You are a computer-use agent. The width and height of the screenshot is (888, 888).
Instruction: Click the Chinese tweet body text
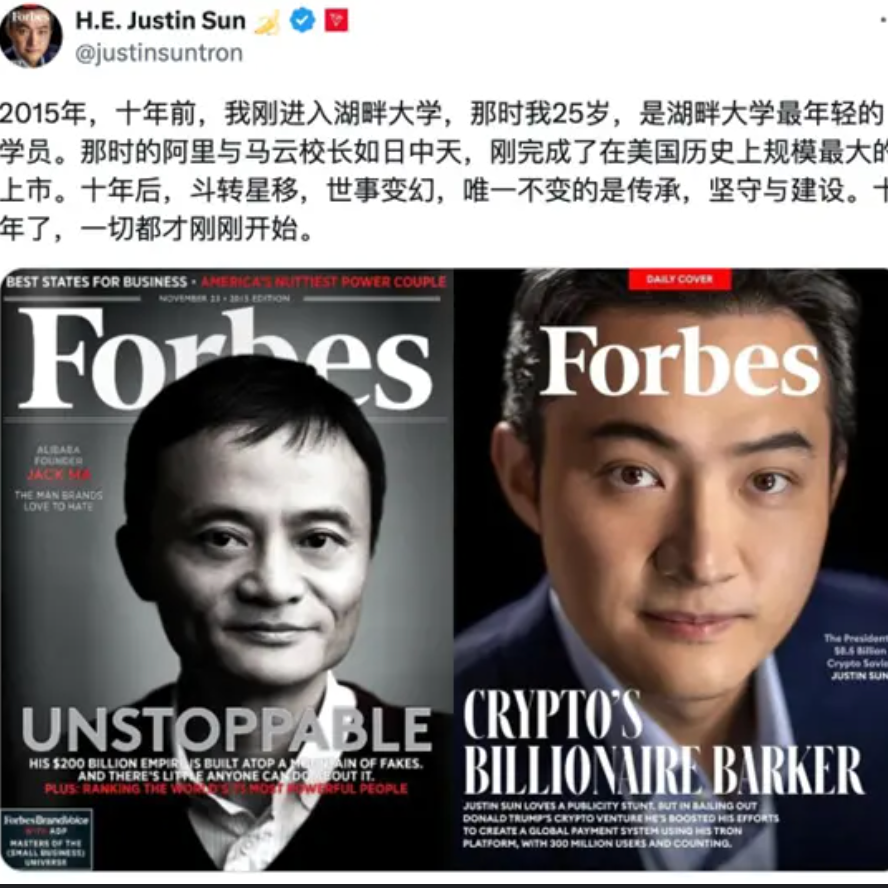[x=444, y=171]
